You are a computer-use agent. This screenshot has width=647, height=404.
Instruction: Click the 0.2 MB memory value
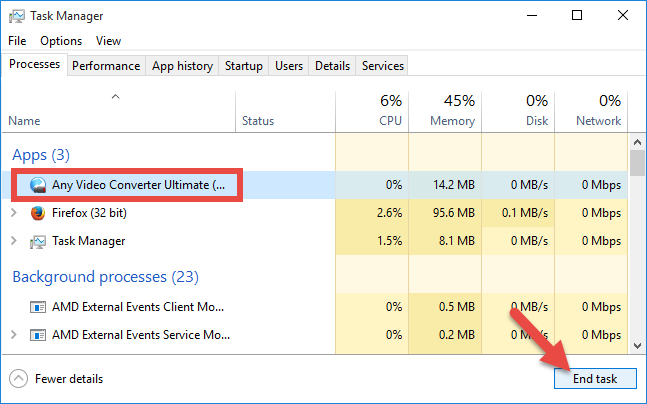[457, 335]
